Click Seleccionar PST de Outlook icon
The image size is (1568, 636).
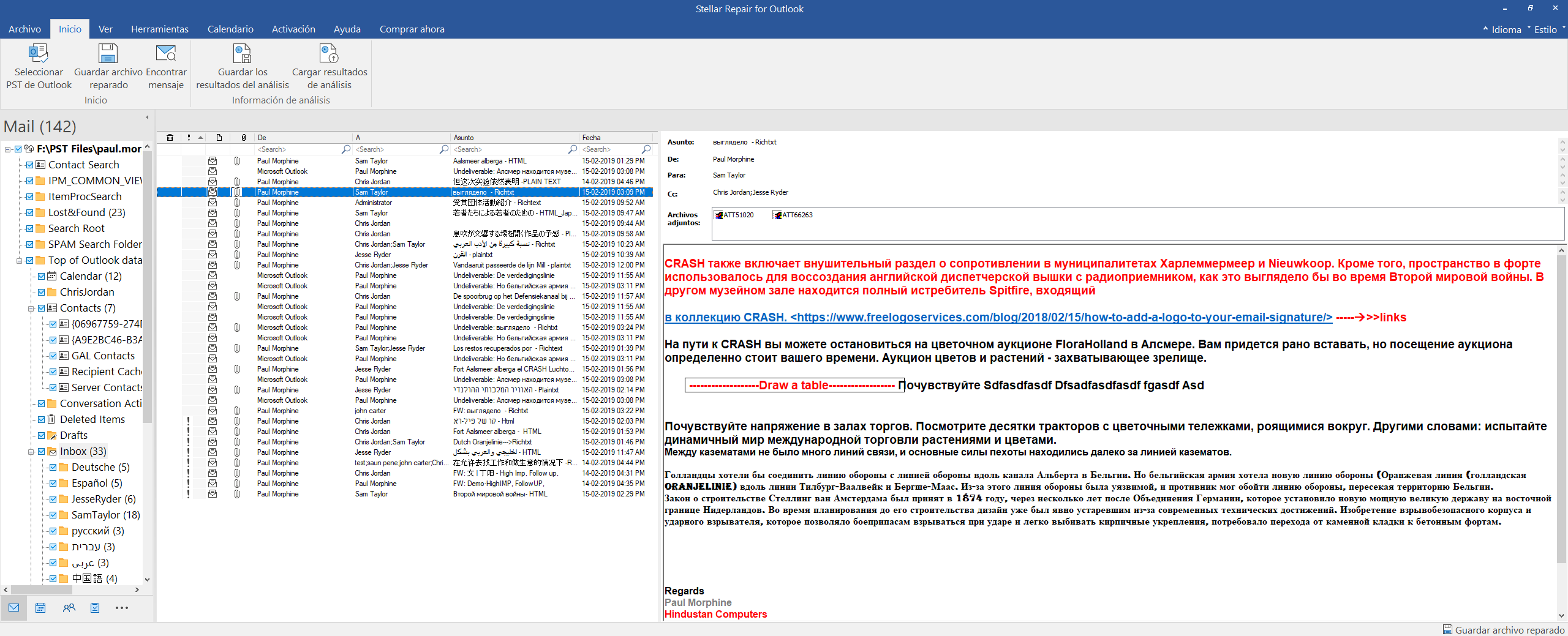pos(39,54)
